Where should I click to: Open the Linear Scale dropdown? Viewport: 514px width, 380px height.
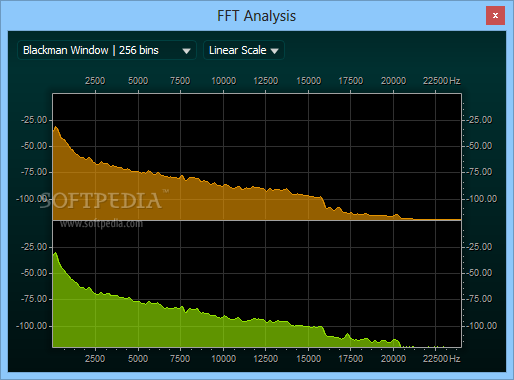(244, 50)
